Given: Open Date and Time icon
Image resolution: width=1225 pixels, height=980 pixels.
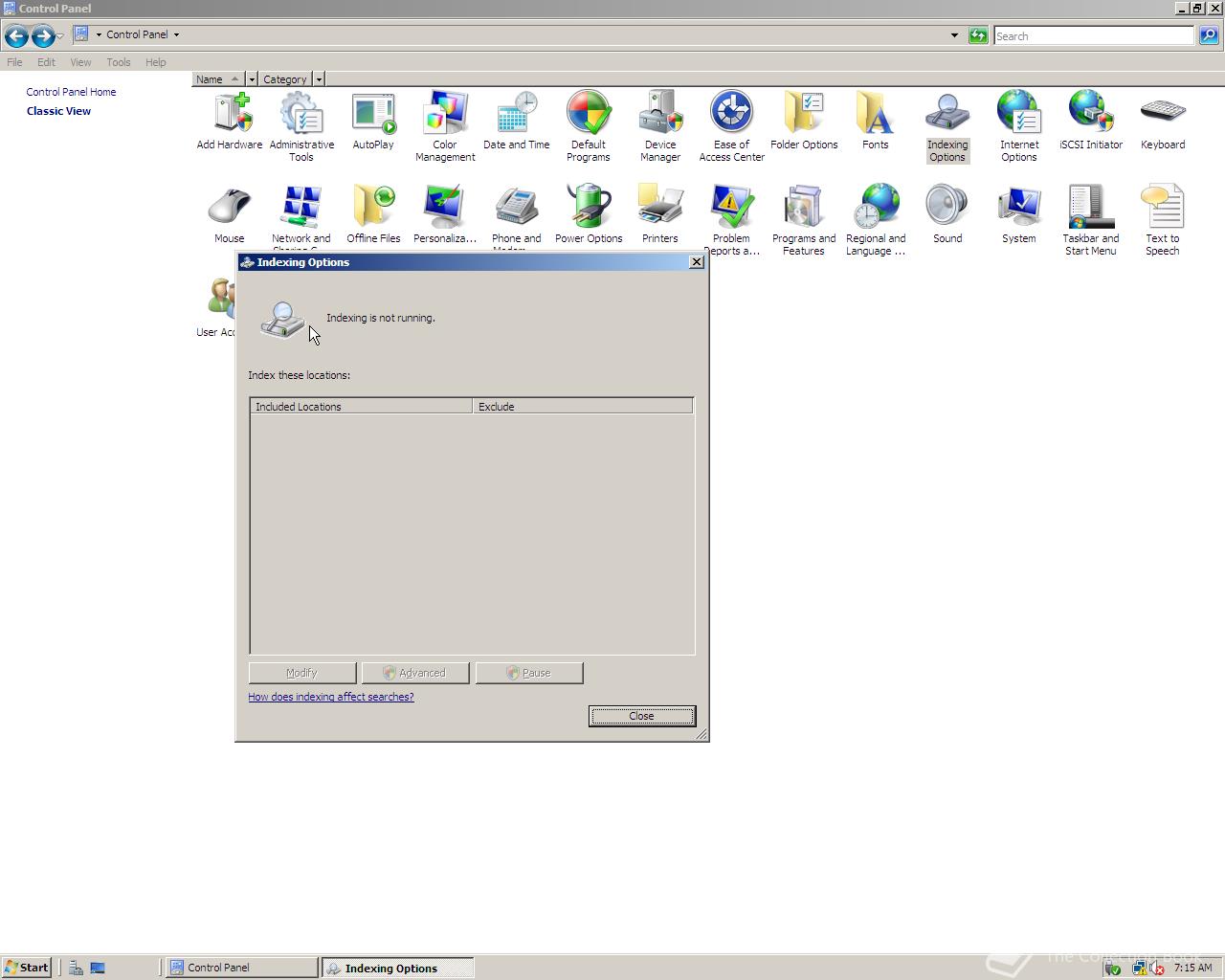Looking at the screenshot, I should pos(517,120).
